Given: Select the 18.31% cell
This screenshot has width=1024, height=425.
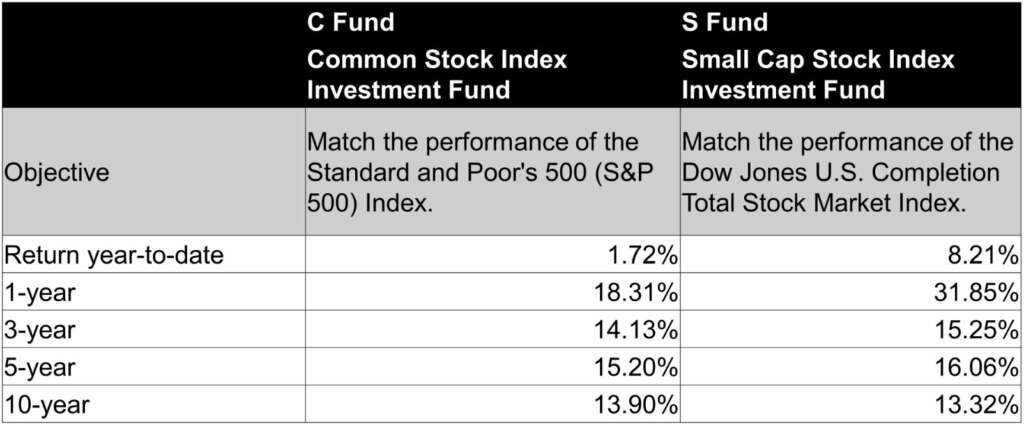Looking at the screenshot, I should coord(492,292).
